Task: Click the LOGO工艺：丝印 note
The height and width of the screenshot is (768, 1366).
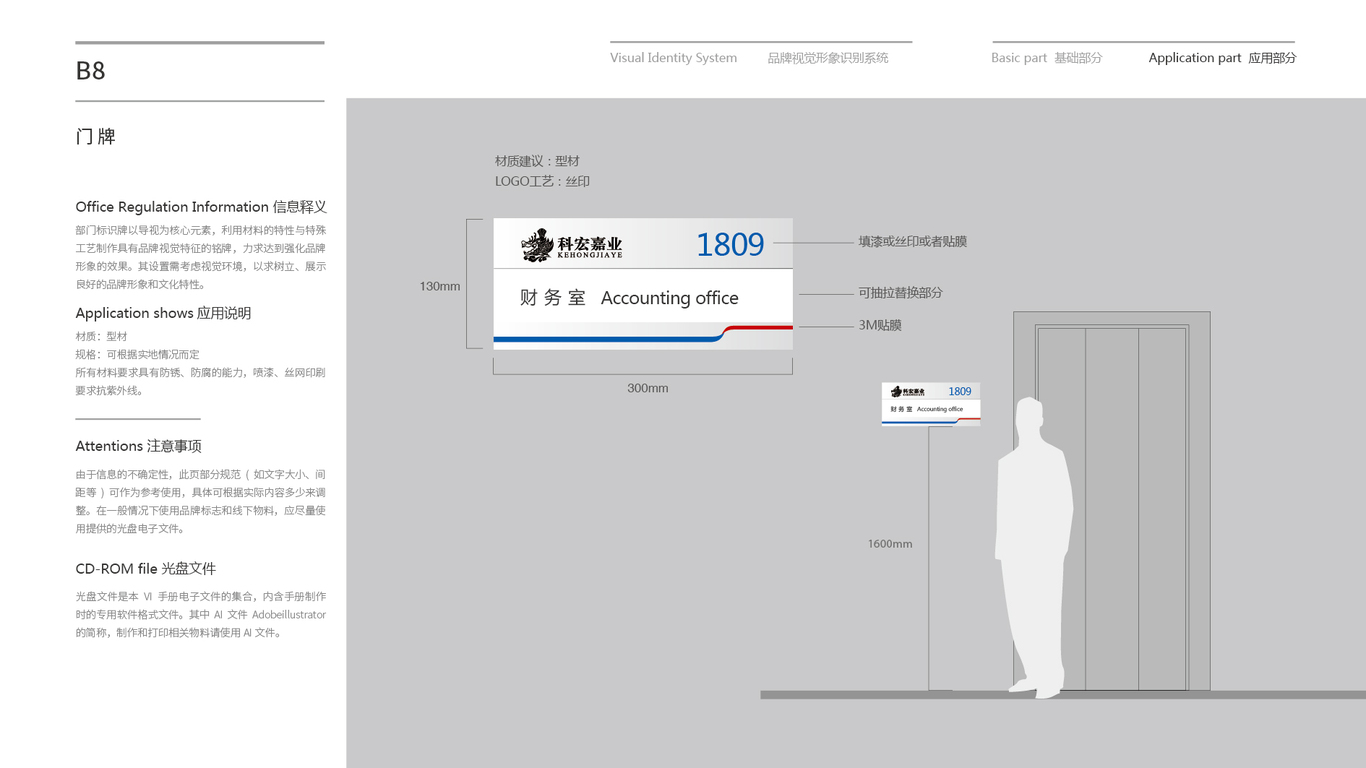Action: 542,182
